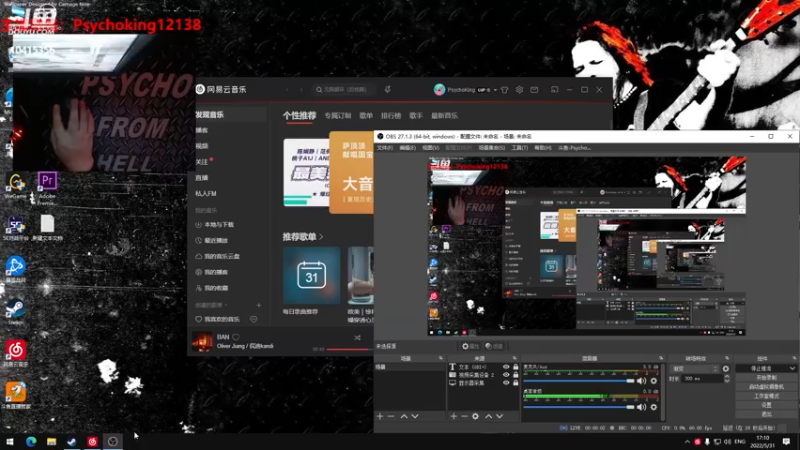Image resolution: width=800 pixels, height=450 pixels.
Task: Move source up in Sources panel
Action: [x=488, y=416]
